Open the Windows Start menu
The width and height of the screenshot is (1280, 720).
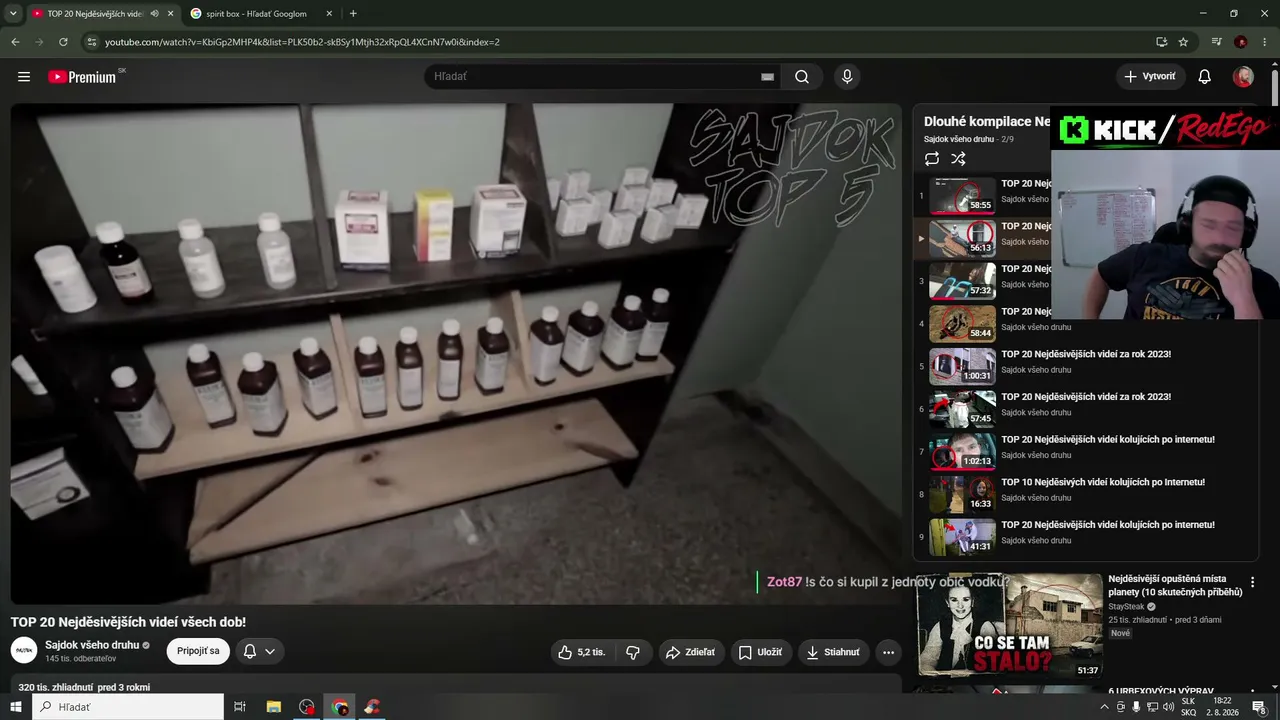(15, 707)
